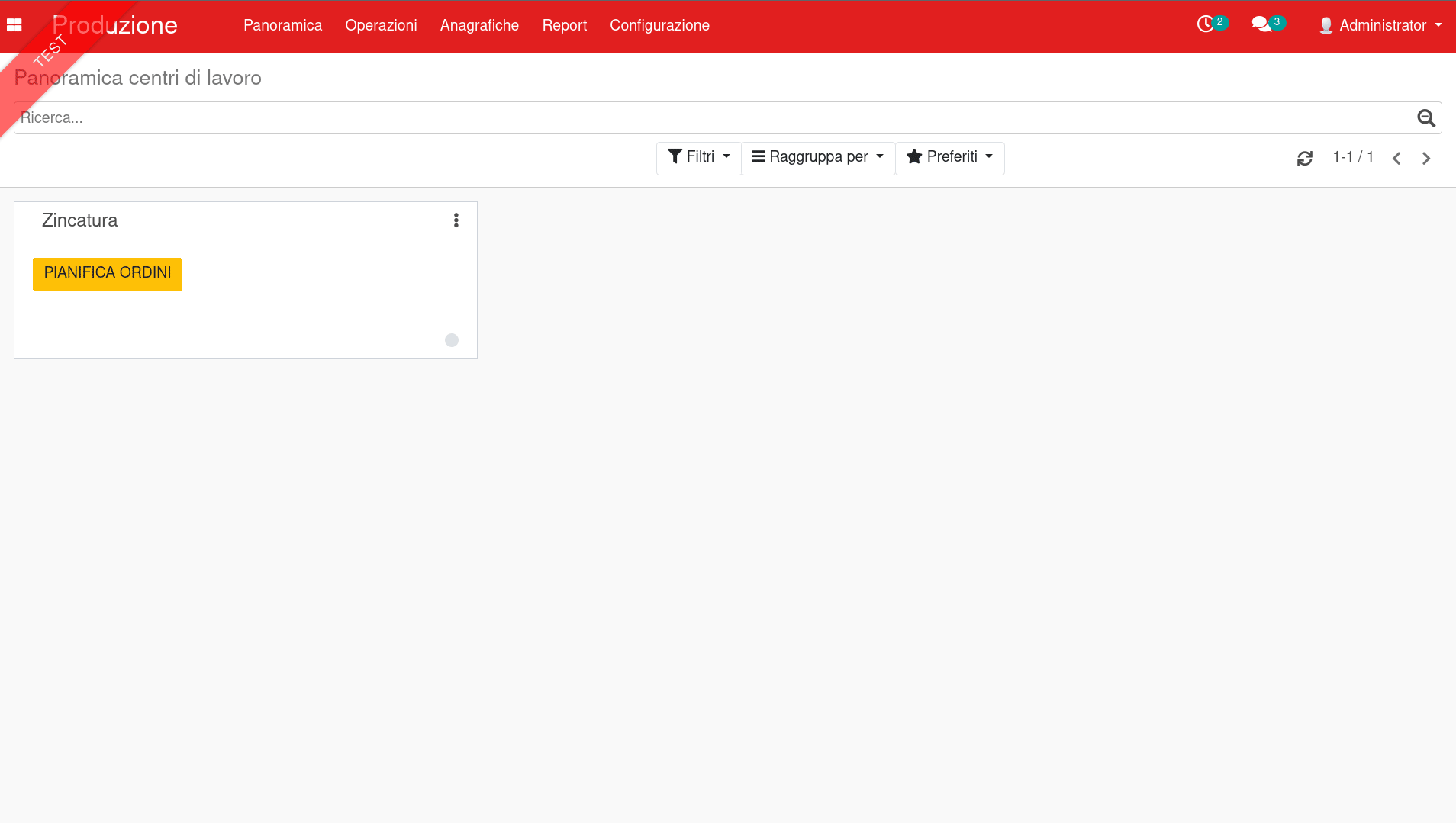Open the Administrator user menu

click(1380, 25)
